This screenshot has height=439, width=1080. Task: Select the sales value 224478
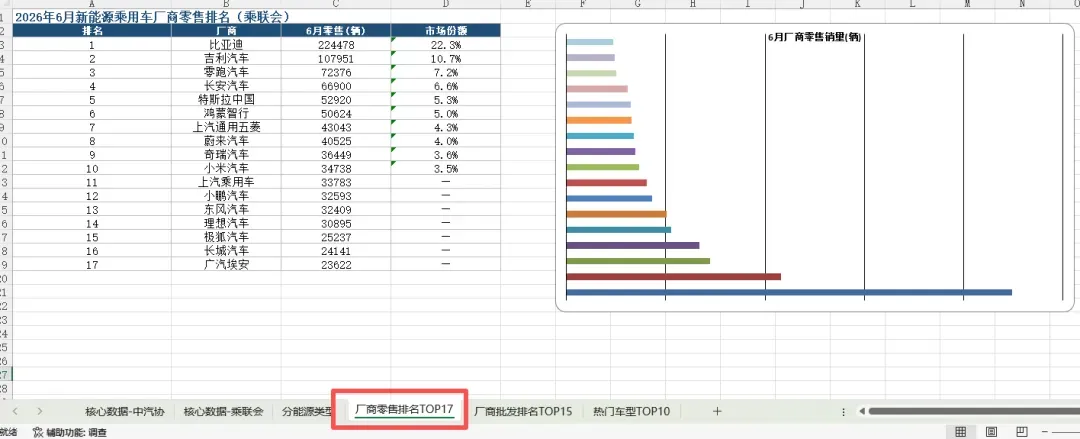(335, 45)
